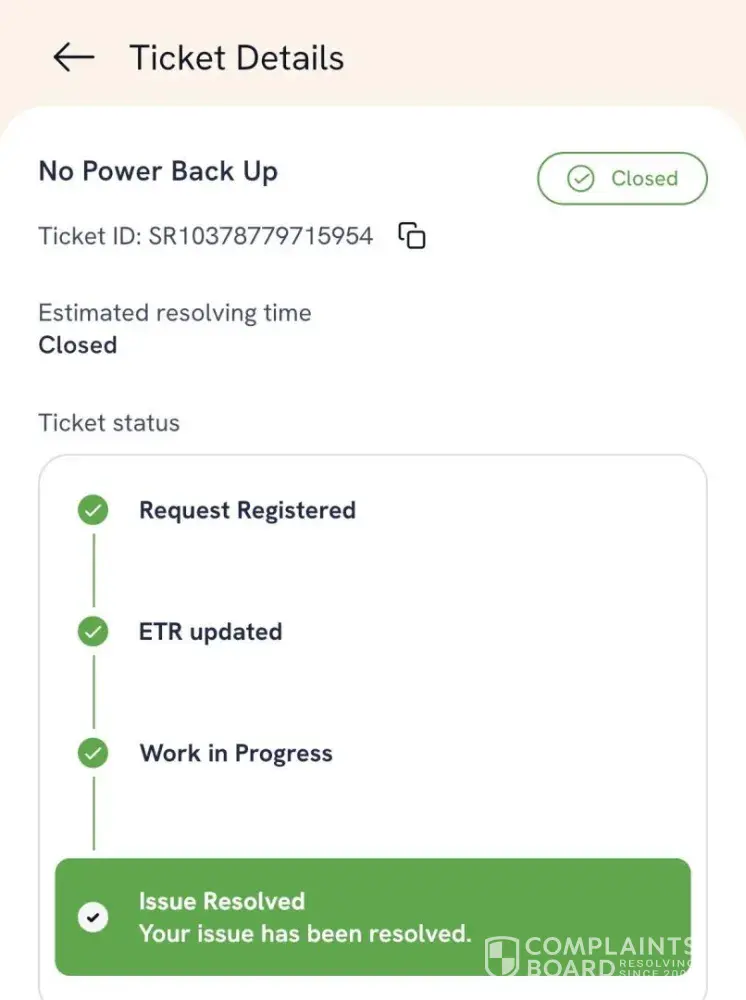This screenshot has width=746, height=1000.
Task: Click the green check beside ETR updated
Action: click(93, 632)
